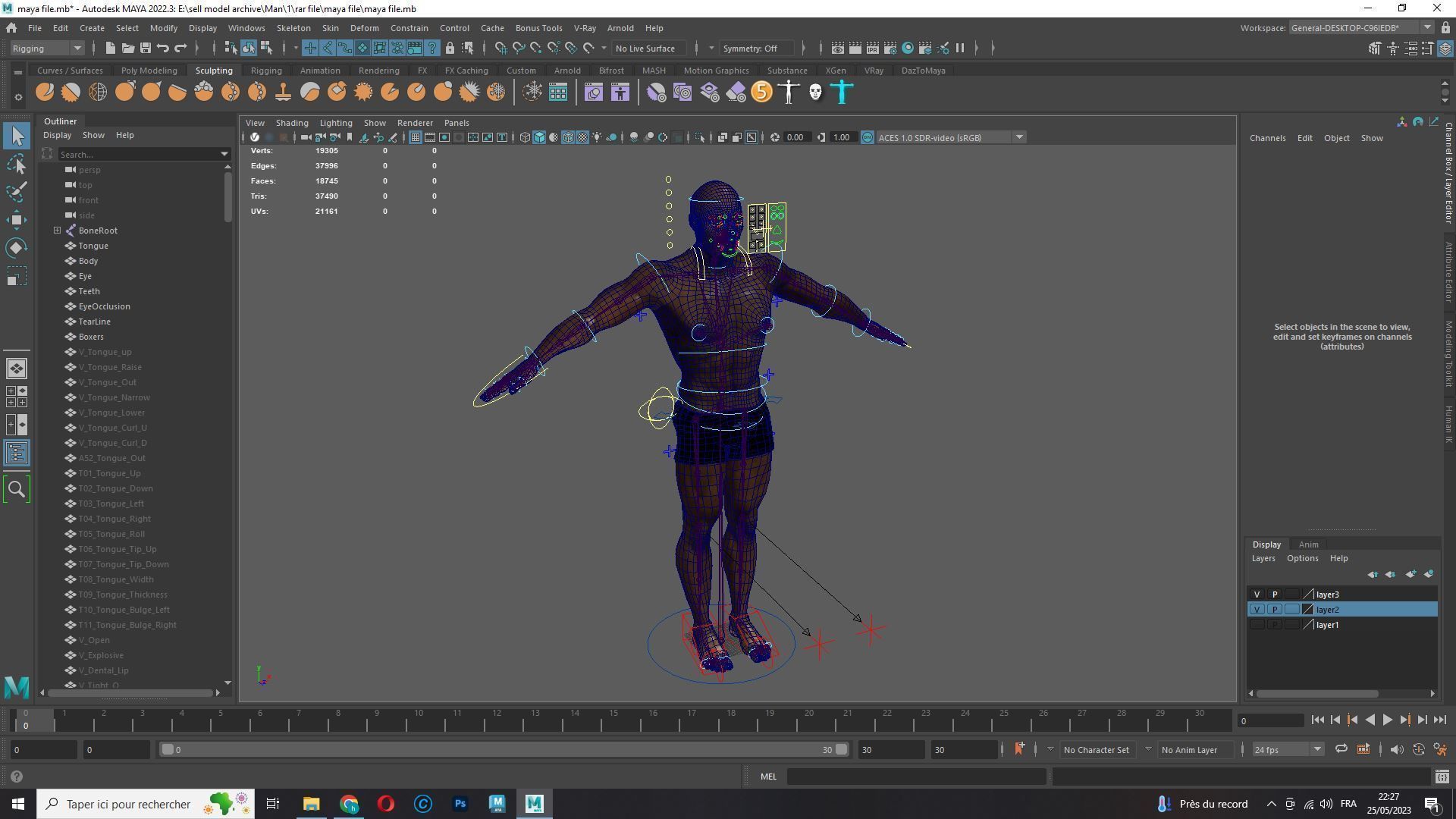Open the search magnifier icon in sidebar

[x=17, y=489]
